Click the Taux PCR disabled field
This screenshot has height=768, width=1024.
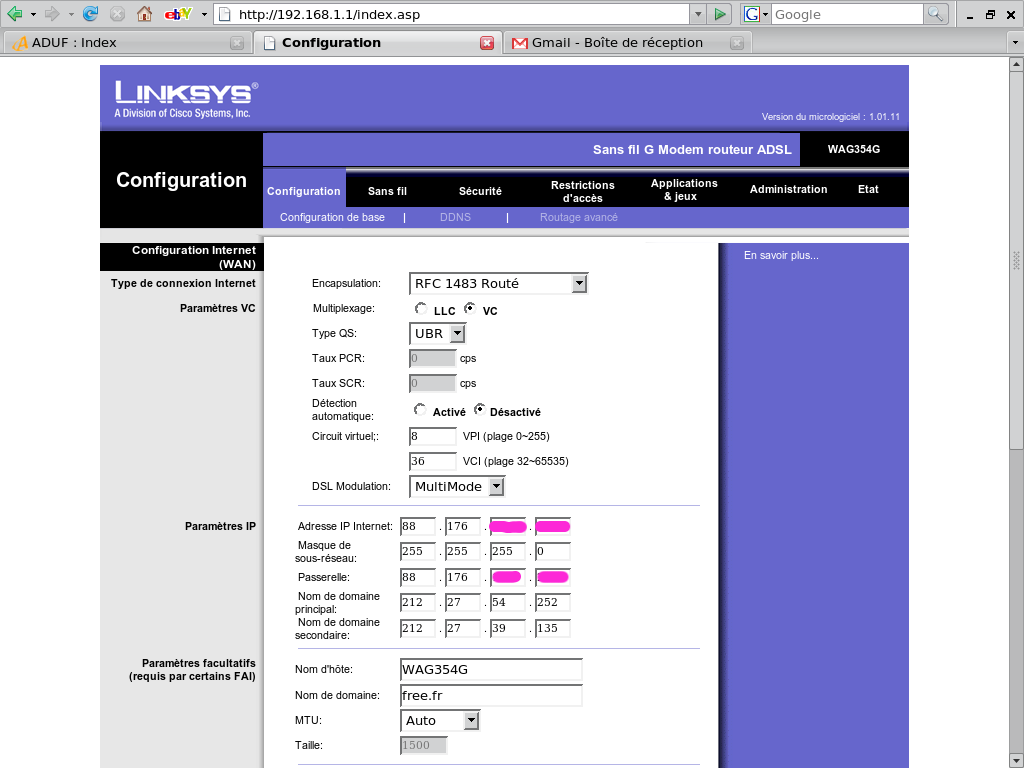(432, 358)
